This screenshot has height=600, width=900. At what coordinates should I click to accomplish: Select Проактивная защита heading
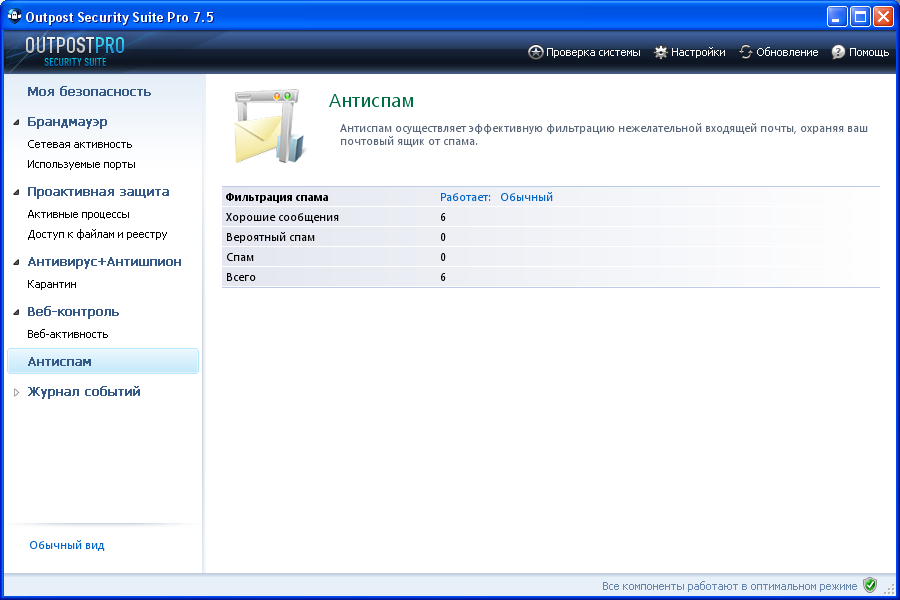coord(98,192)
